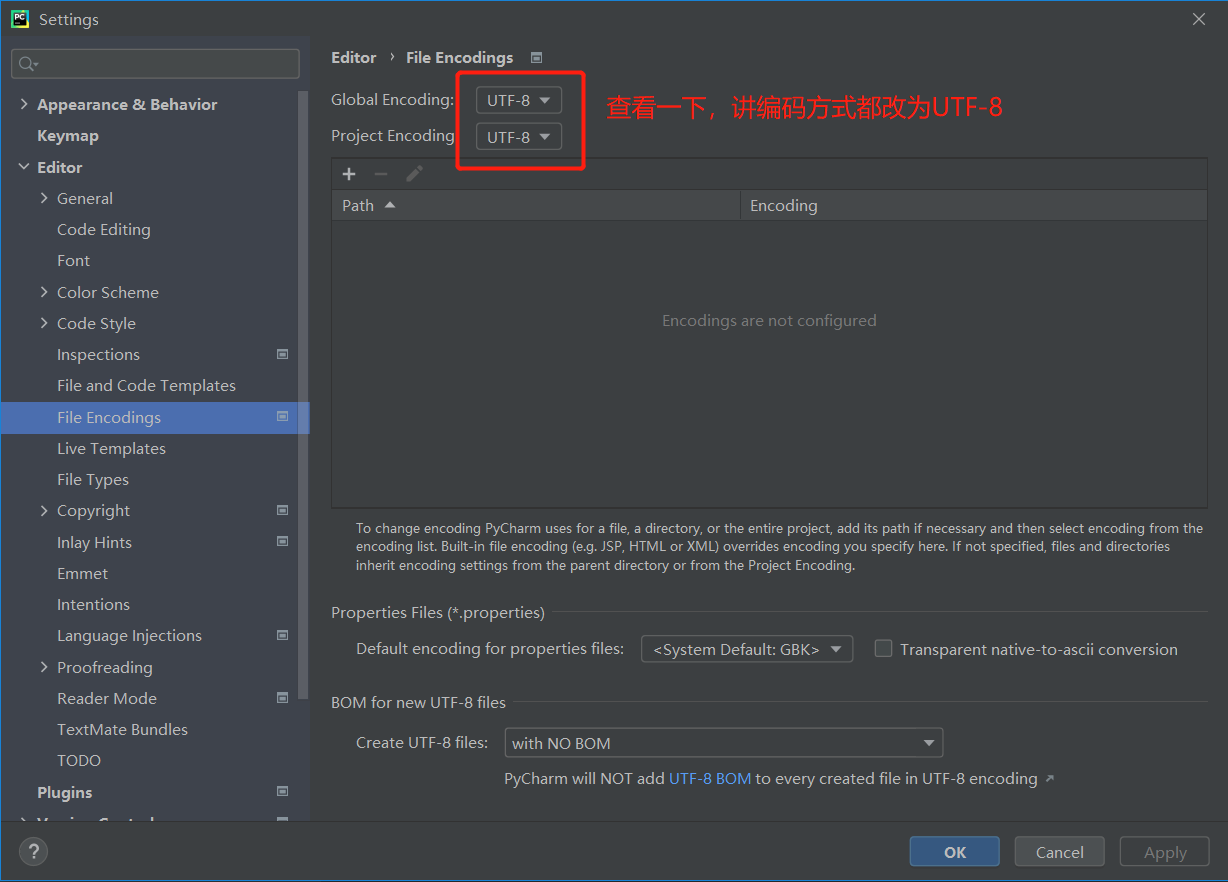Expand the General node
This screenshot has width=1228, height=882.
point(44,198)
